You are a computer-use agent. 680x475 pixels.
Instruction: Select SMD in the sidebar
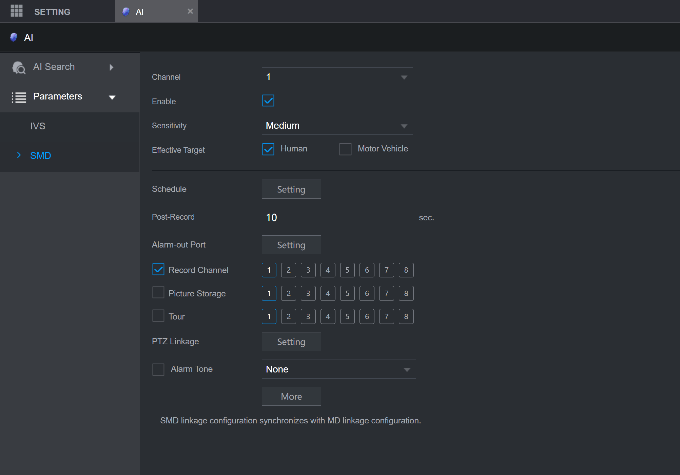click(x=41, y=156)
